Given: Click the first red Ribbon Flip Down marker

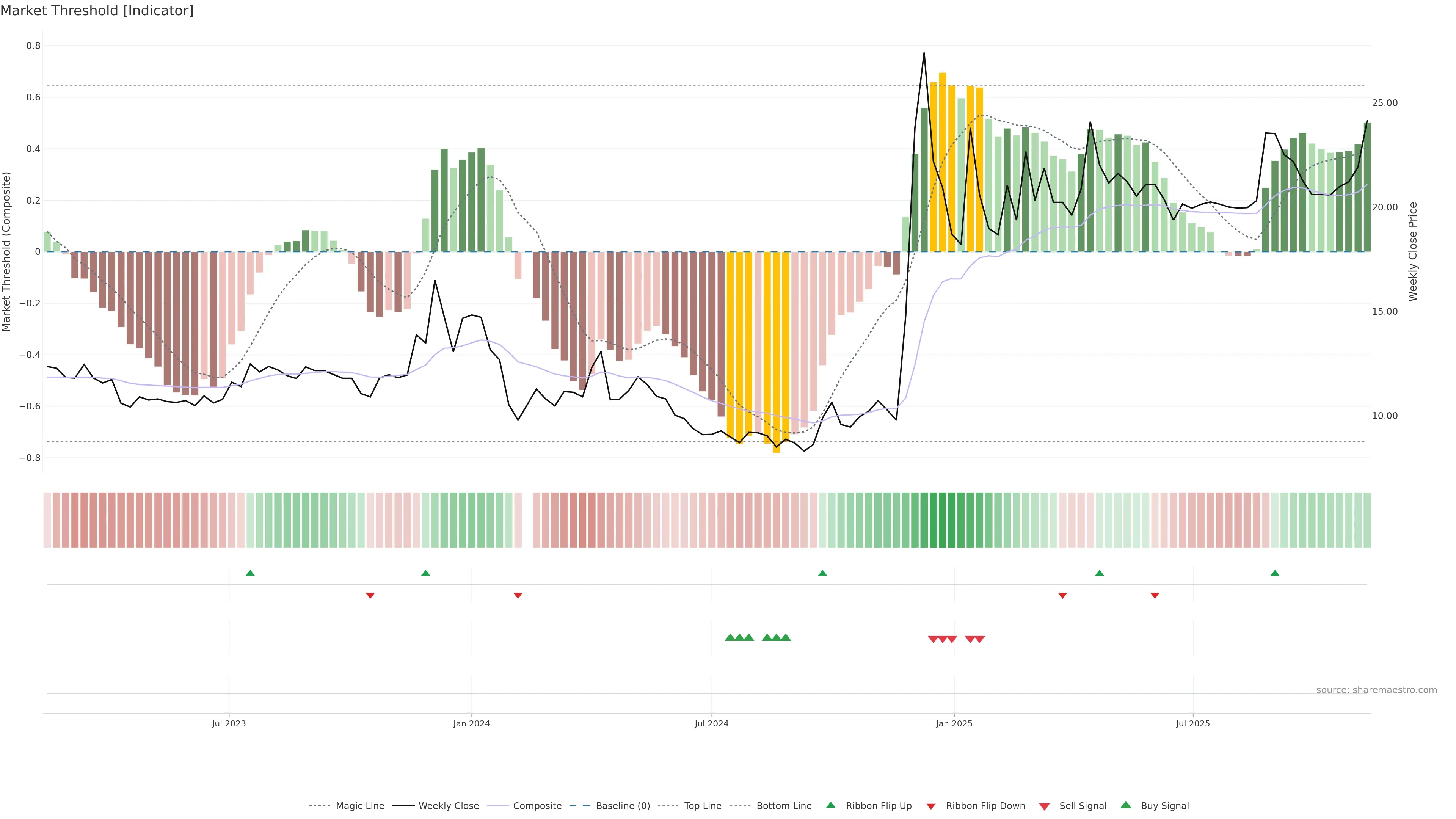Looking at the screenshot, I should (x=370, y=596).
